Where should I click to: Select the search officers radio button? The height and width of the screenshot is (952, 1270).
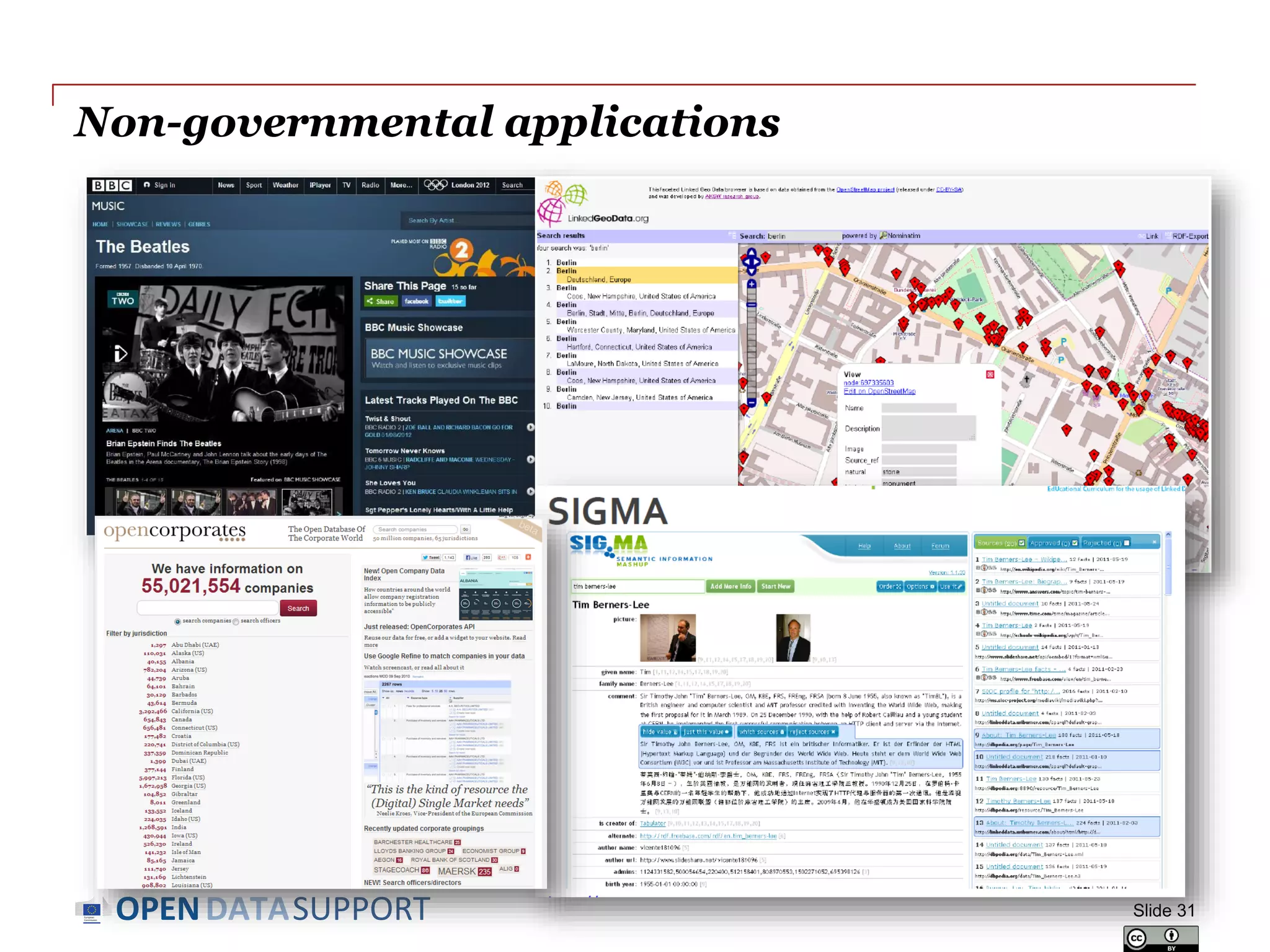[236, 621]
